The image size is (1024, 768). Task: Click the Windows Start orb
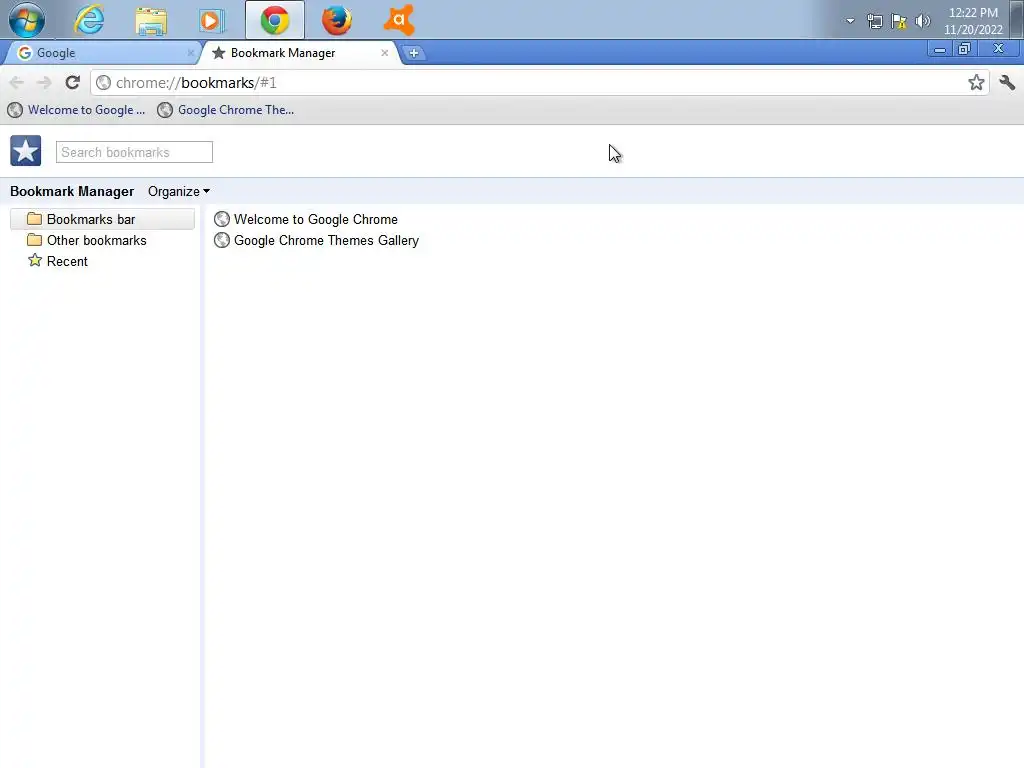[26, 20]
